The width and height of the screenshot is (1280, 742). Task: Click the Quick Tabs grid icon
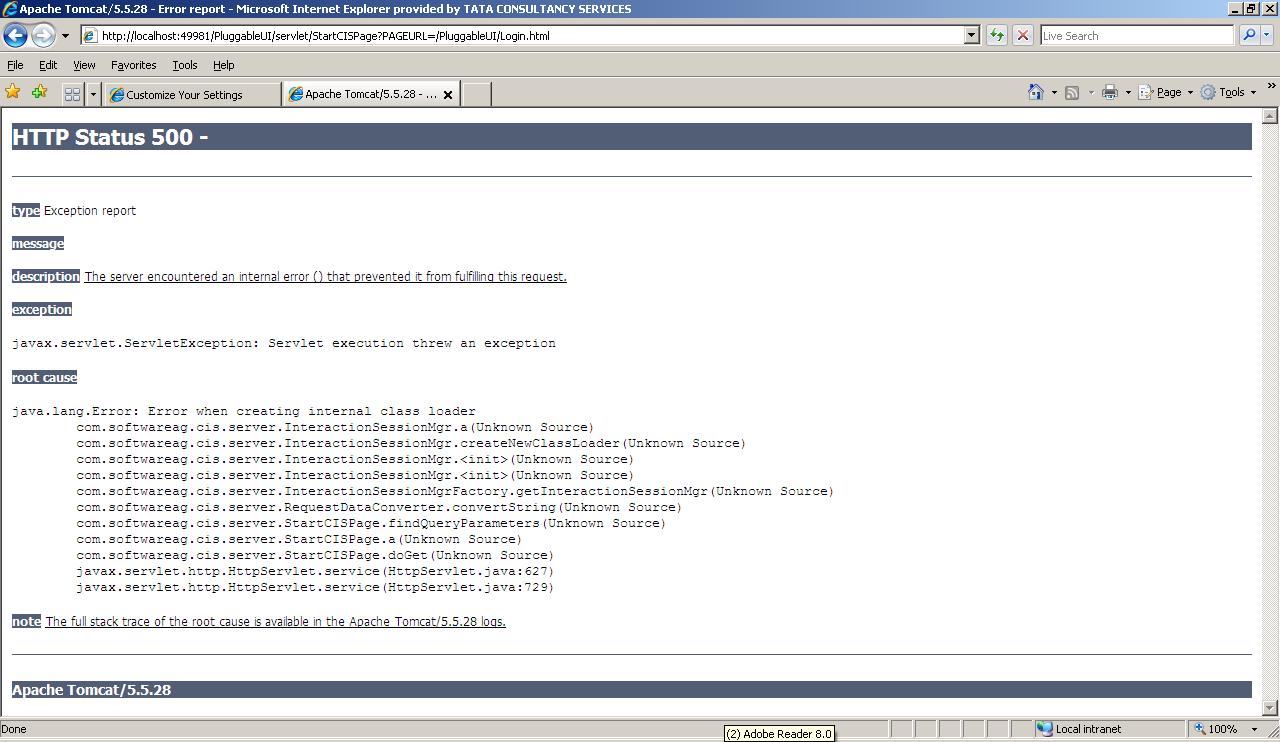coord(72,94)
